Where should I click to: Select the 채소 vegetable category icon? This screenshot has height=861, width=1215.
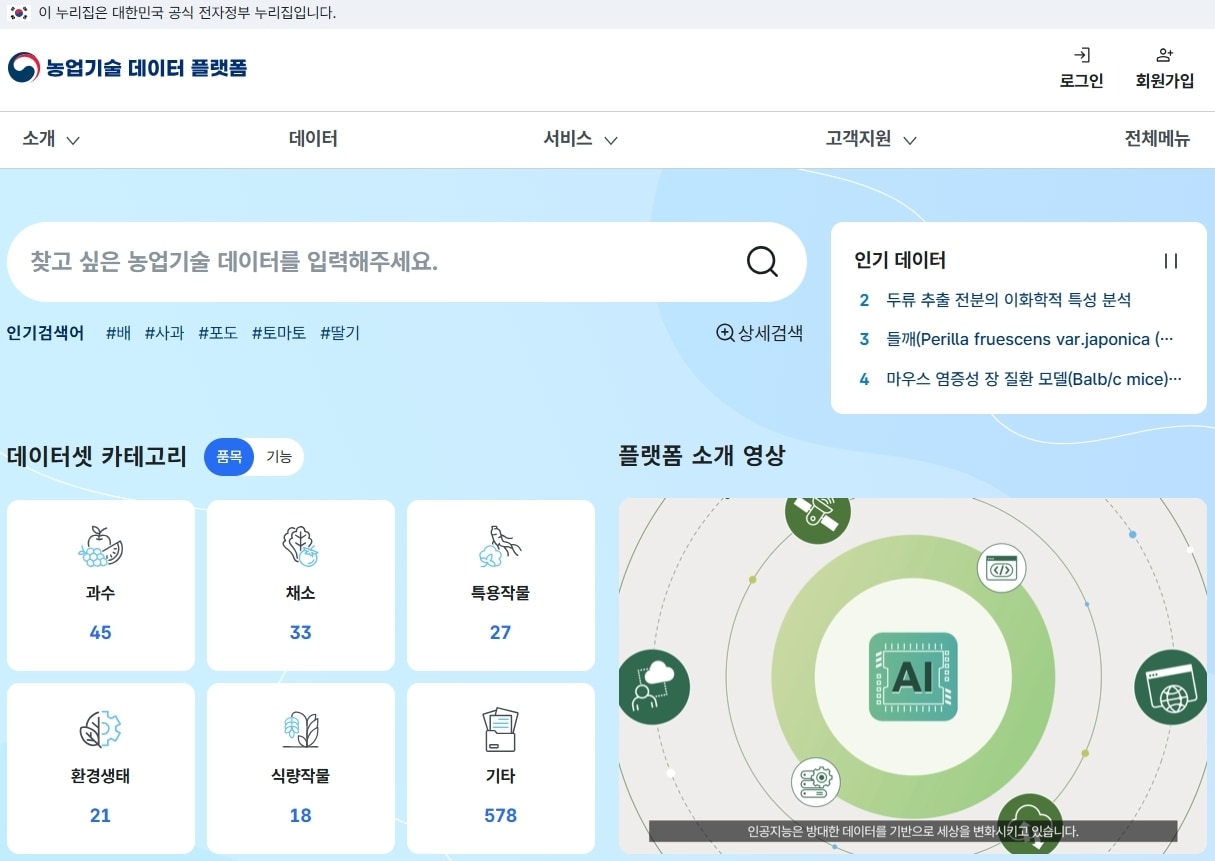300,546
